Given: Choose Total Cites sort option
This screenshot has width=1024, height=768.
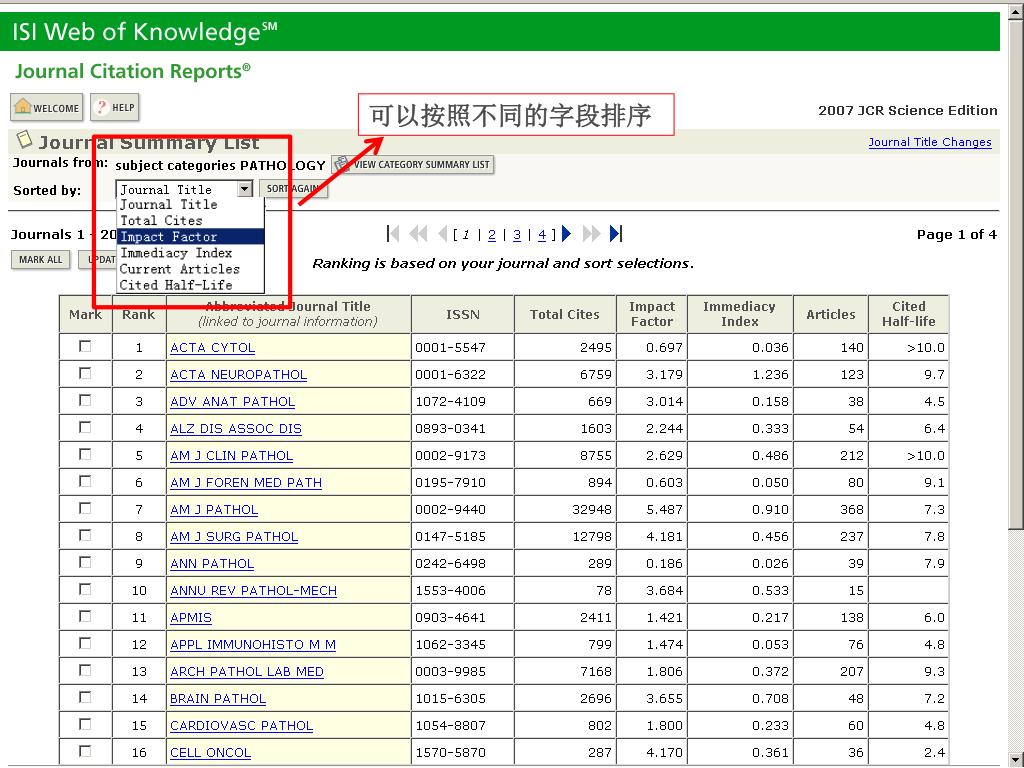Looking at the screenshot, I should point(190,221).
